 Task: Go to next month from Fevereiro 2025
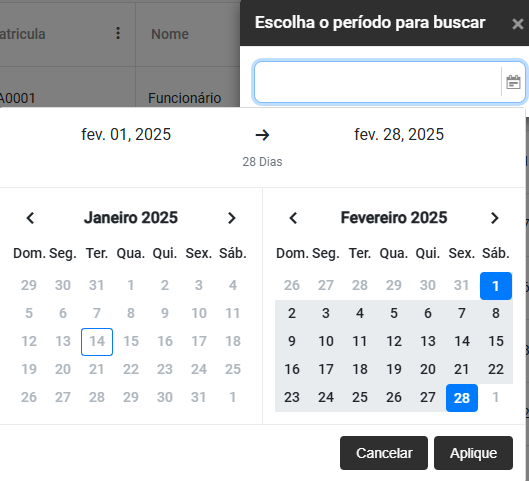click(x=495, y=218)
